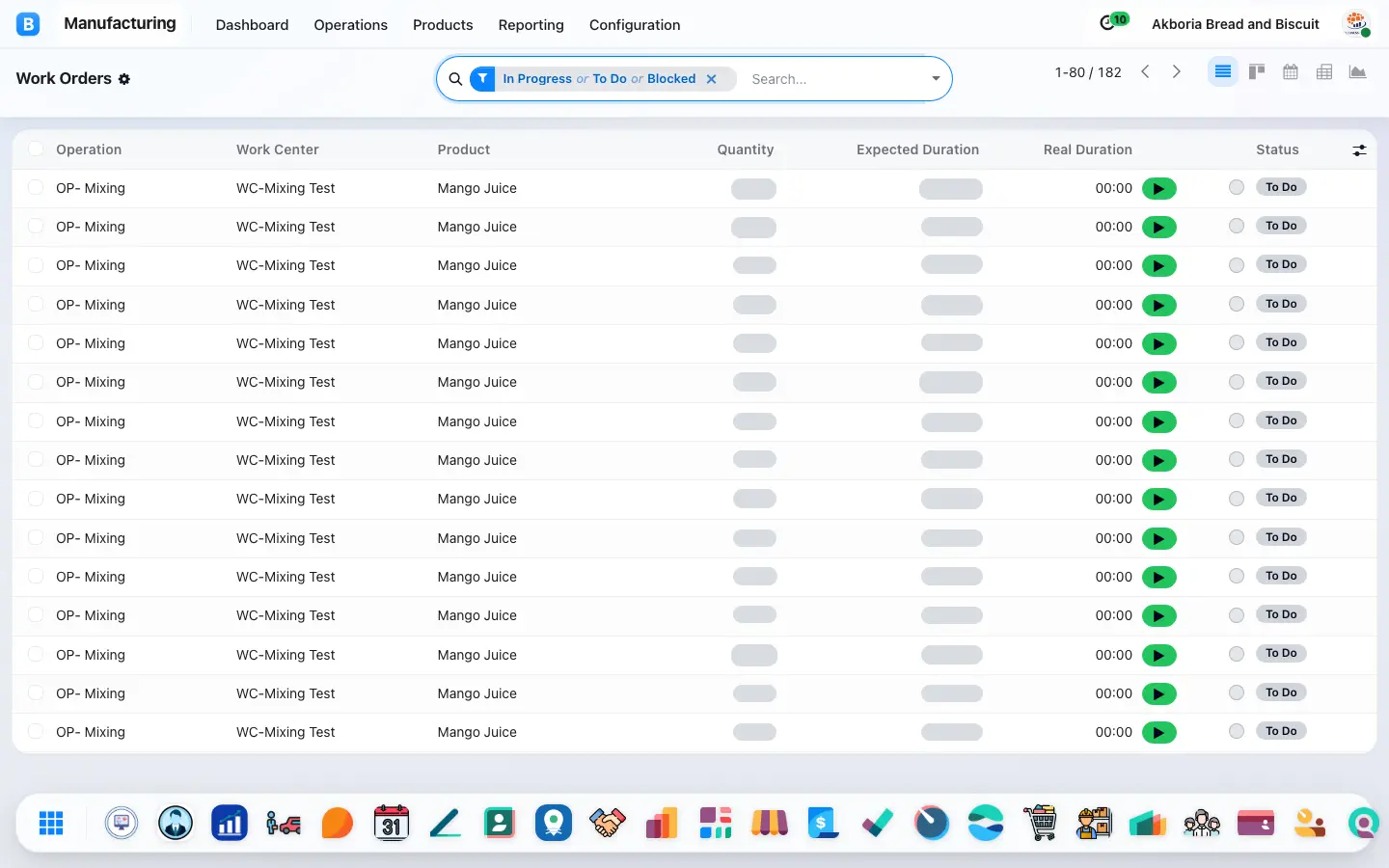This screenshot has height=868, width=1389.
Task: Click the Akboria Bread and Biscuit company name
Action: [x=1236, y=24]
